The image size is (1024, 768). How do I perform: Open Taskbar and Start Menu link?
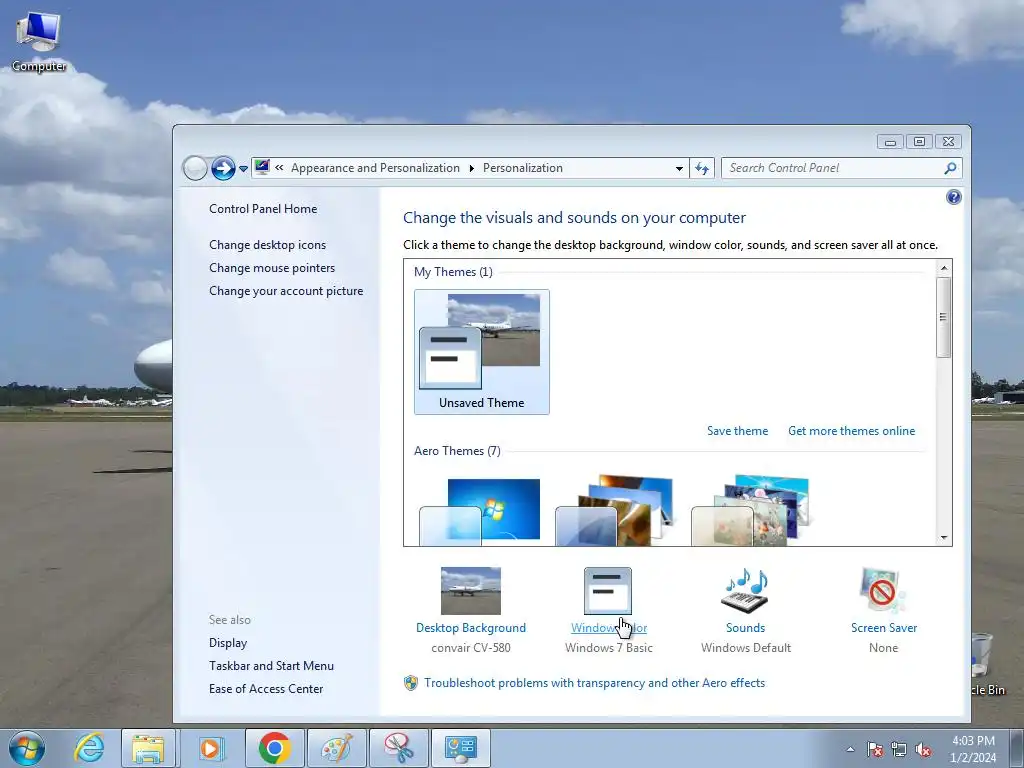point(271,666)
